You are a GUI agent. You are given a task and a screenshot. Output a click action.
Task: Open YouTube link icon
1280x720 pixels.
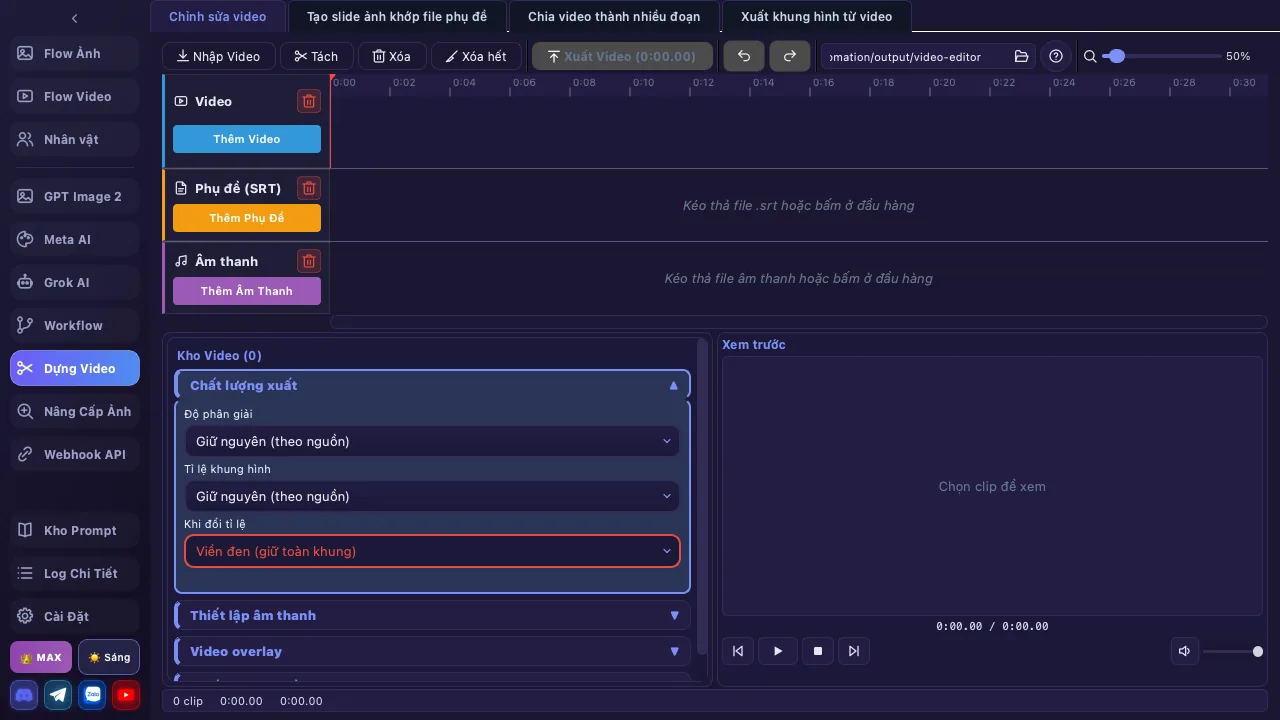point(126,694)
